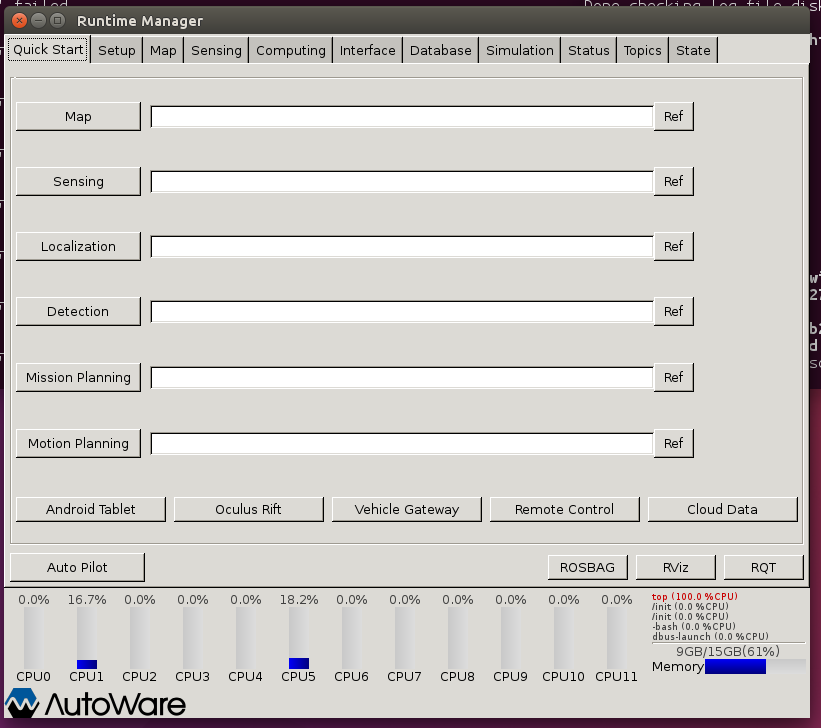Viewport: 821px width, 728px height.
Task: Focus the Mission Planning path field
Action: pyautogui.click(x=402, y=377)
